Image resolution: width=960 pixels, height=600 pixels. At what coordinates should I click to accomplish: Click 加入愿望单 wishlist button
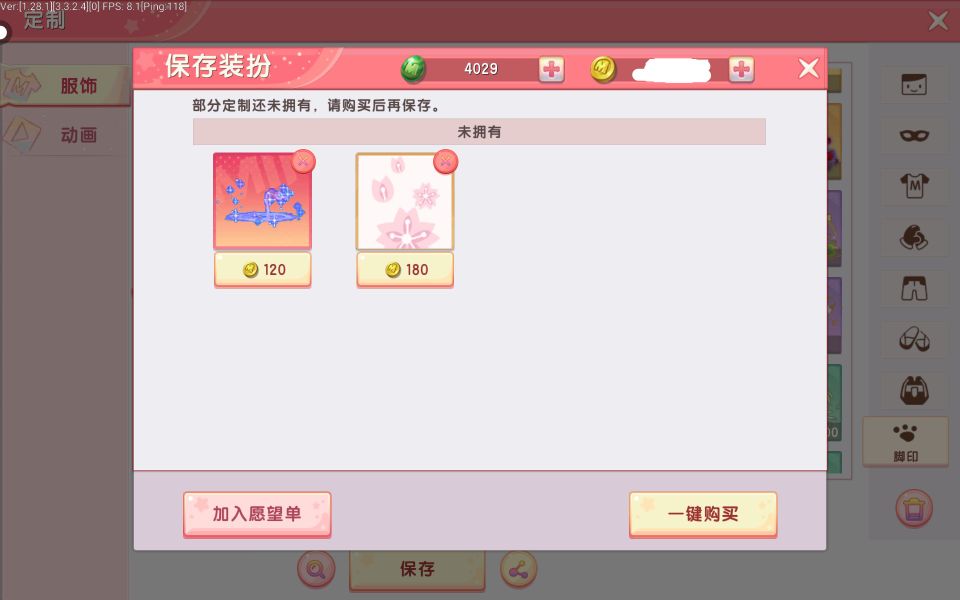[x=257, y=514]
